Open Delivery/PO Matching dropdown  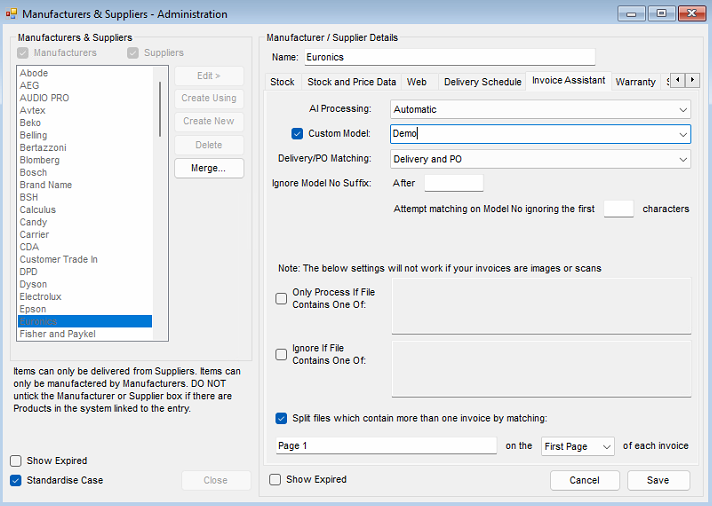(540, 159)
